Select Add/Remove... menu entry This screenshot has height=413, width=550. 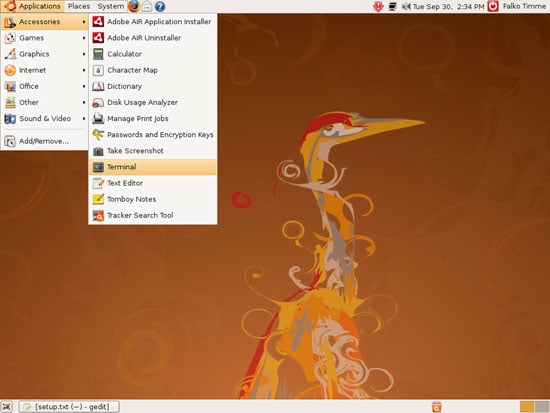click(x=44, y=141)
